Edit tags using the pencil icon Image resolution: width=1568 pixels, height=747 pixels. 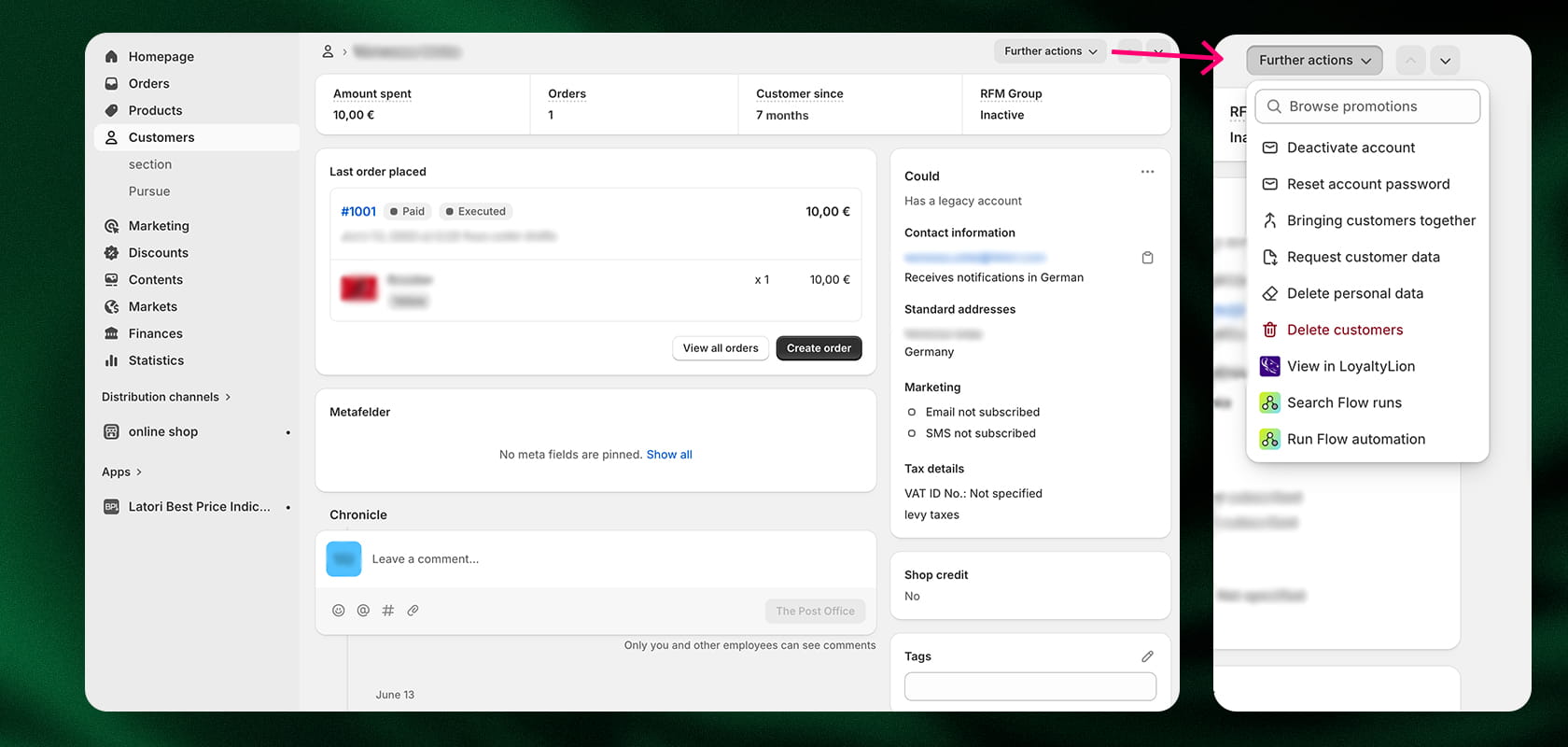pyautogui.click(x=1147, y=656)
